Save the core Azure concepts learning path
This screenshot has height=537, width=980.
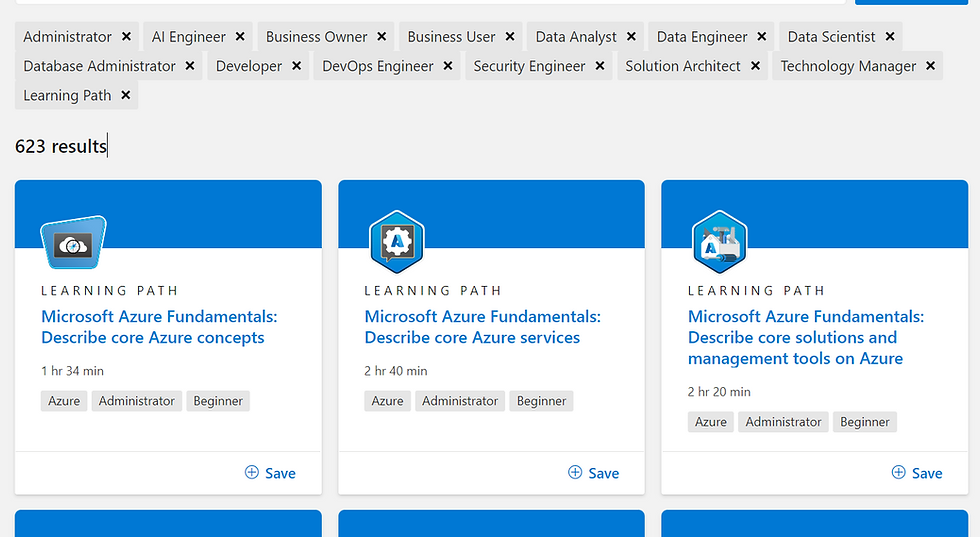point(270,473)
